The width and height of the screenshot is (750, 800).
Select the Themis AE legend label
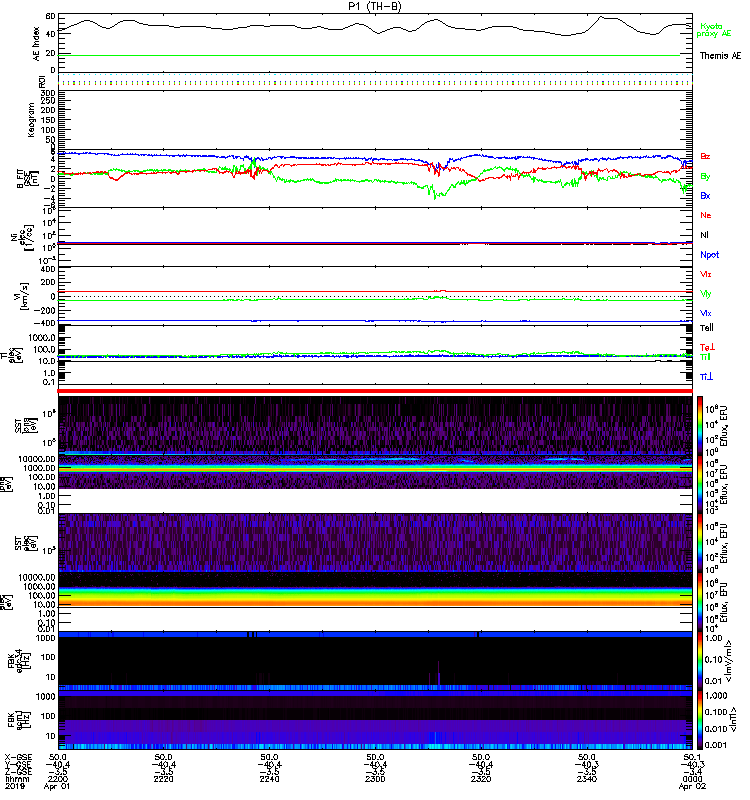720,56
